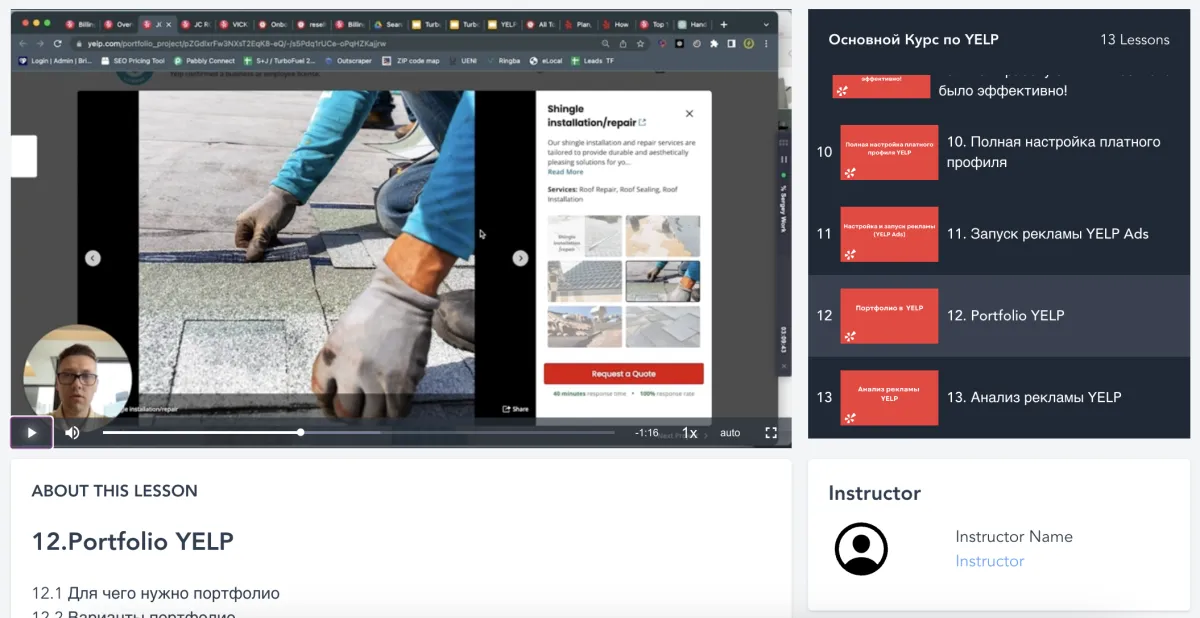Image resolution: width=1200 pixels, height=618 pixels.
Task: Click Read More in the portfolio description
Action: click(x=565, y=172)
